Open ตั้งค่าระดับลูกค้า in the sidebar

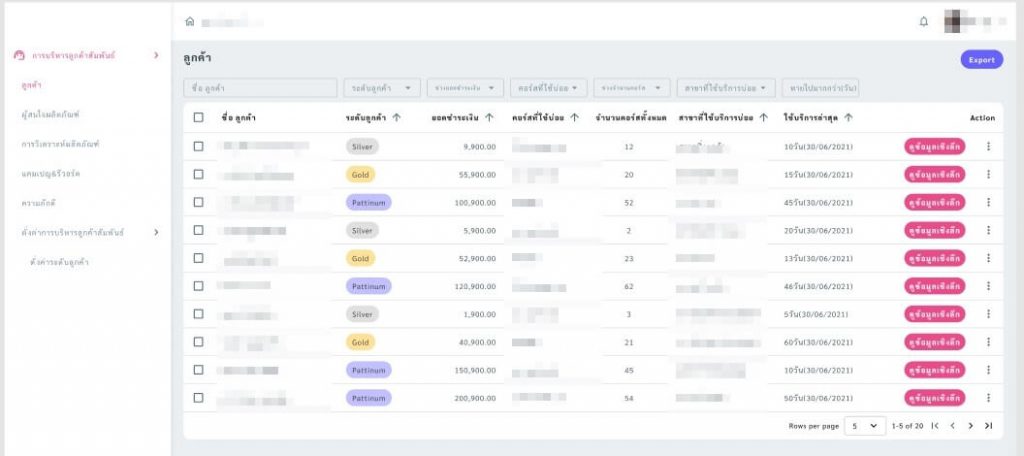pos(59,262)
